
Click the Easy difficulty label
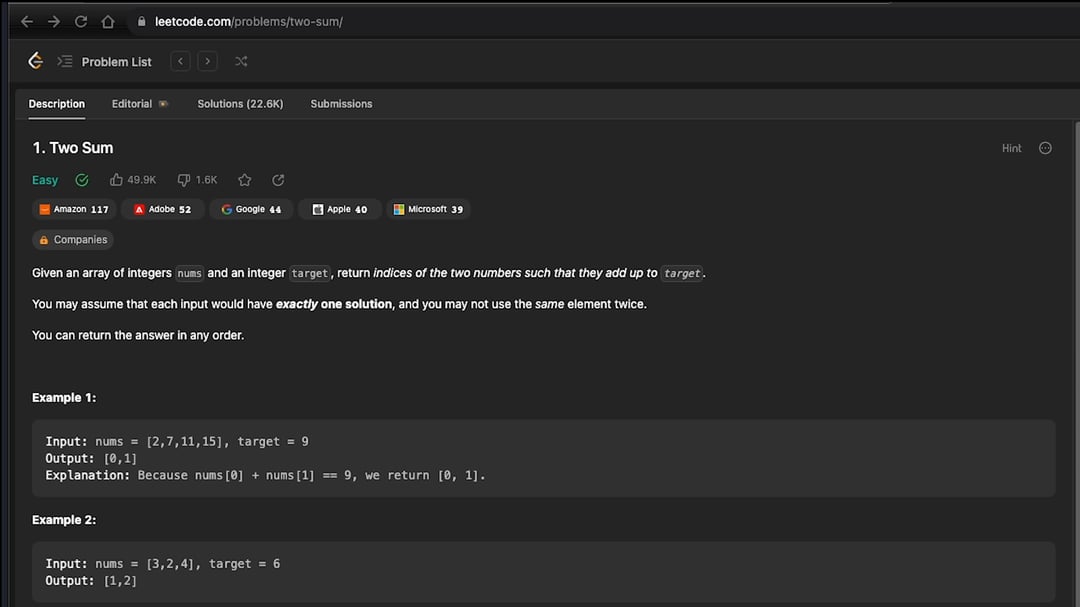(45, 181)
